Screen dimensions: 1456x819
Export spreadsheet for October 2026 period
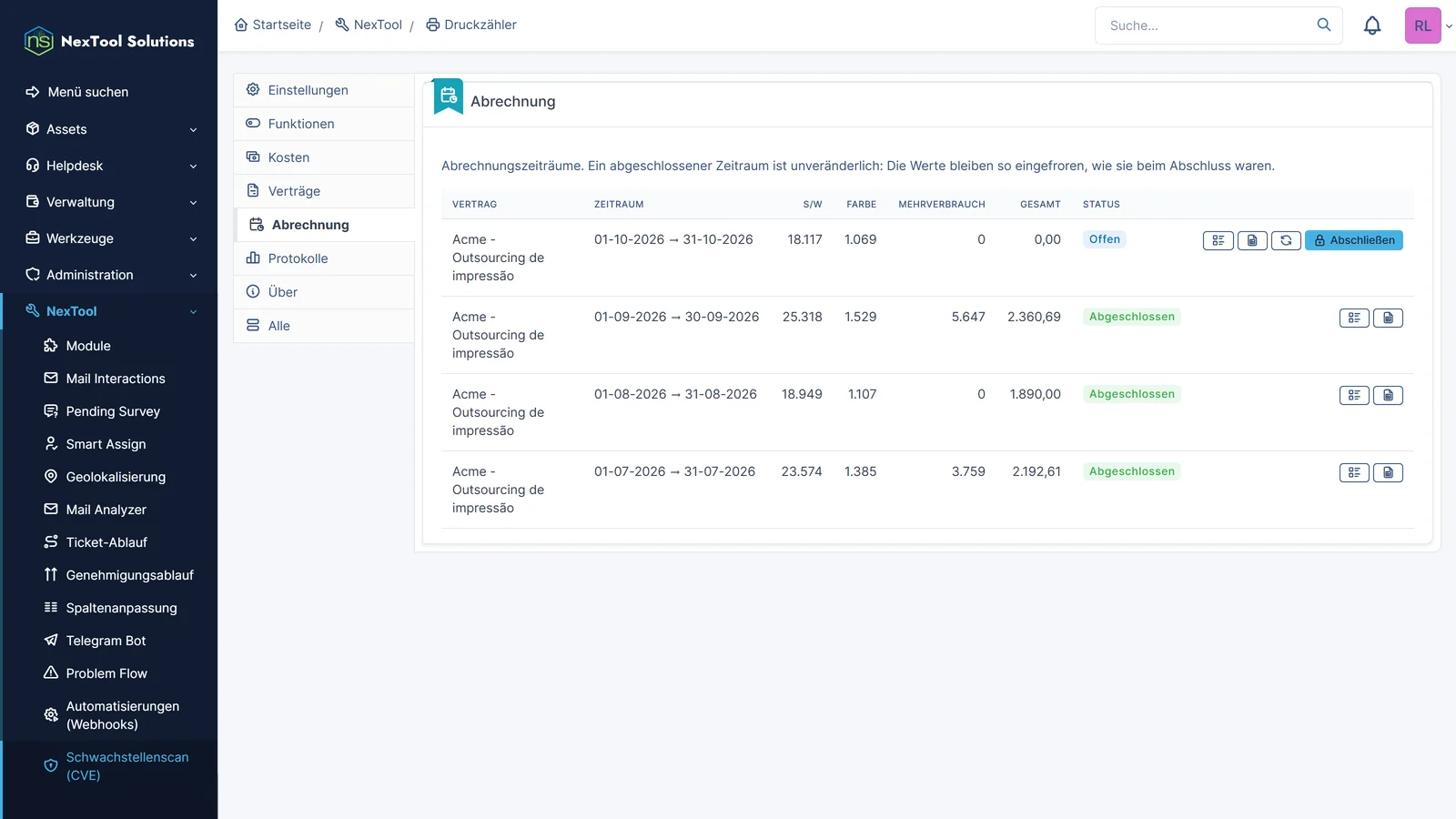pyautogui.click(x=1252, y=240)
